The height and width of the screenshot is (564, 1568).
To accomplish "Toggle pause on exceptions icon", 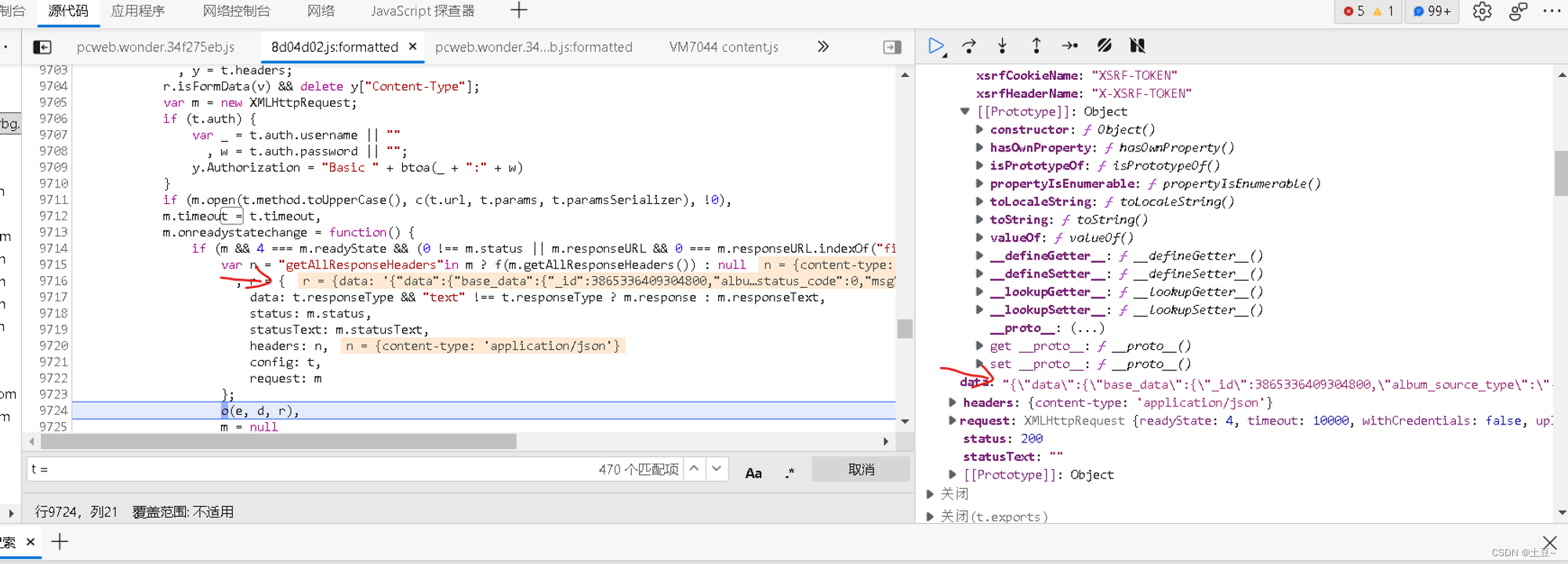I will click(x=1138, y=46).
